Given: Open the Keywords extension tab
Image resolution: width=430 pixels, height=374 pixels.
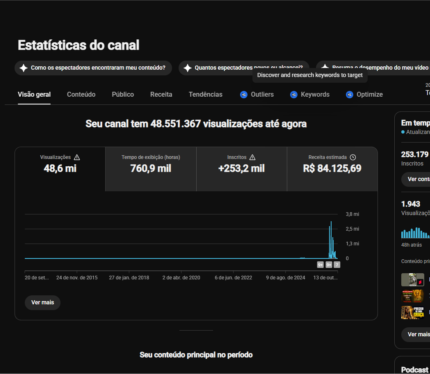Looking at the screenshot, I should [x=310, y=95].
